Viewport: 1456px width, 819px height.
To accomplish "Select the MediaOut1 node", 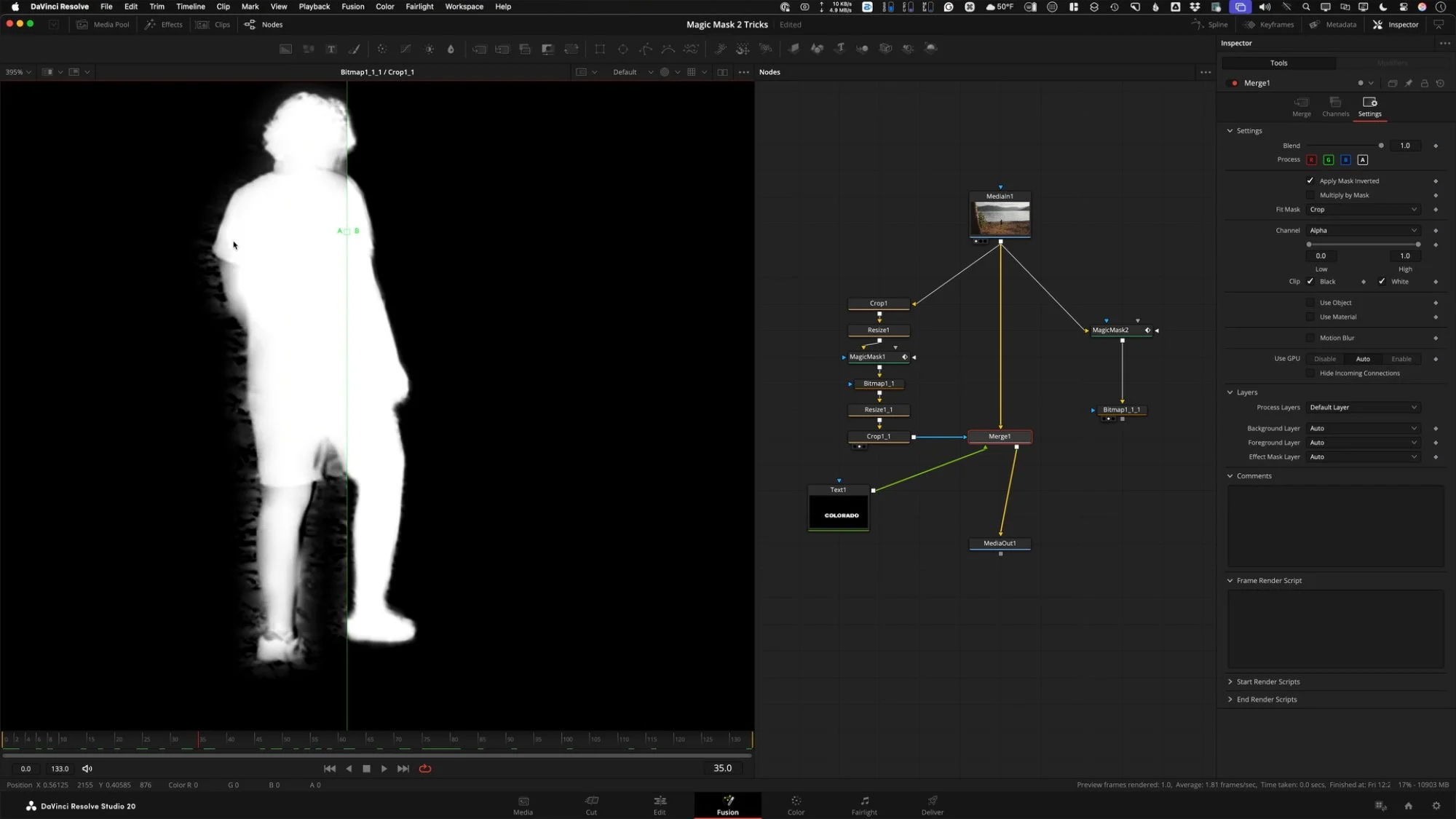I will coord(1000,543).
